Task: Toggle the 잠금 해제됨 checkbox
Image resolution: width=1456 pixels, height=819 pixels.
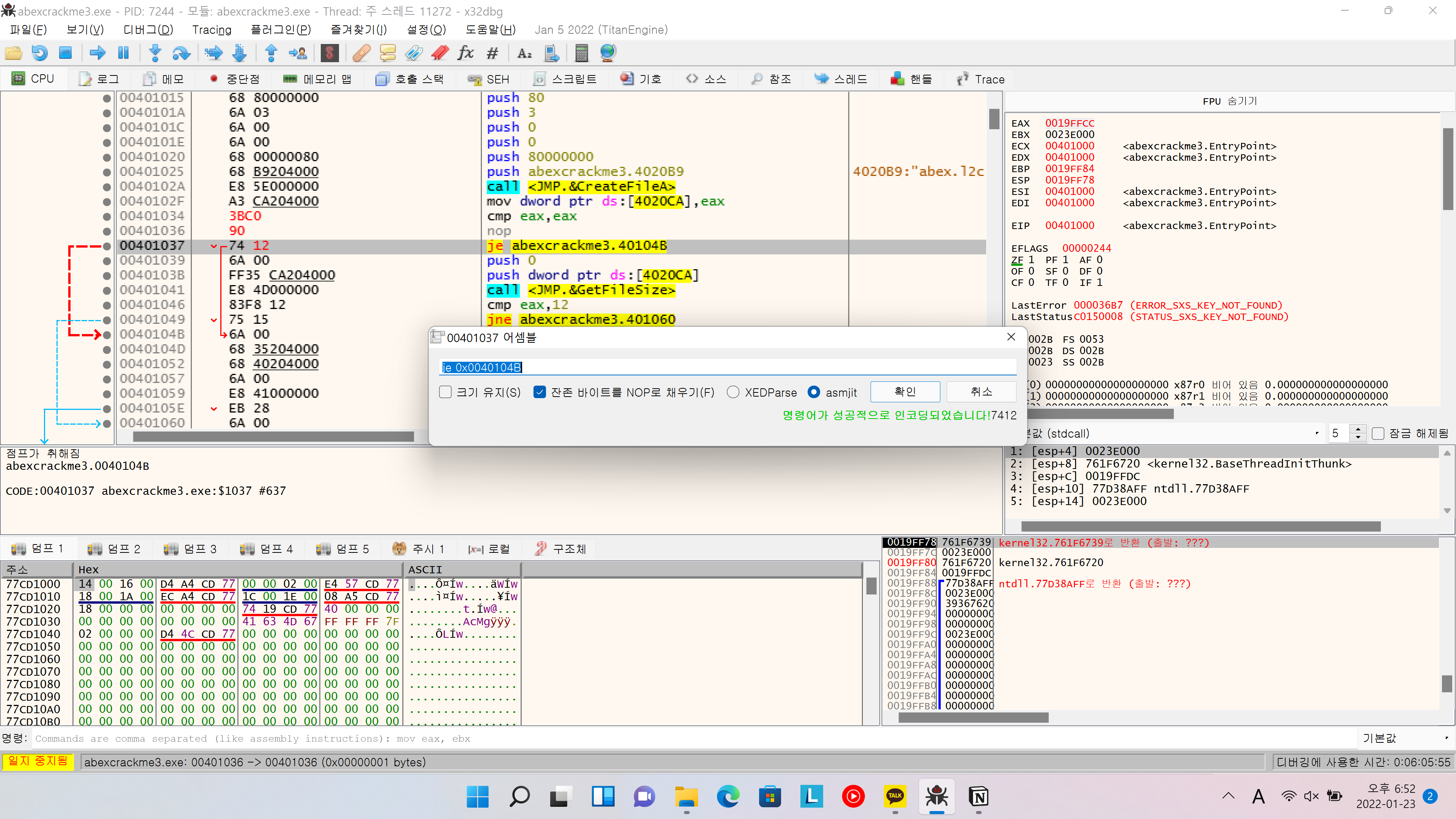Action: 1378,433
